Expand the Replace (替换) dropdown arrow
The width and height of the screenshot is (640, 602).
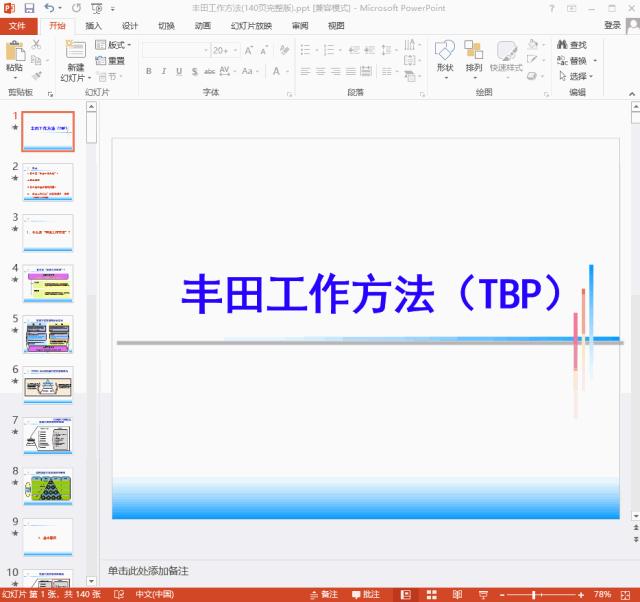595,60
